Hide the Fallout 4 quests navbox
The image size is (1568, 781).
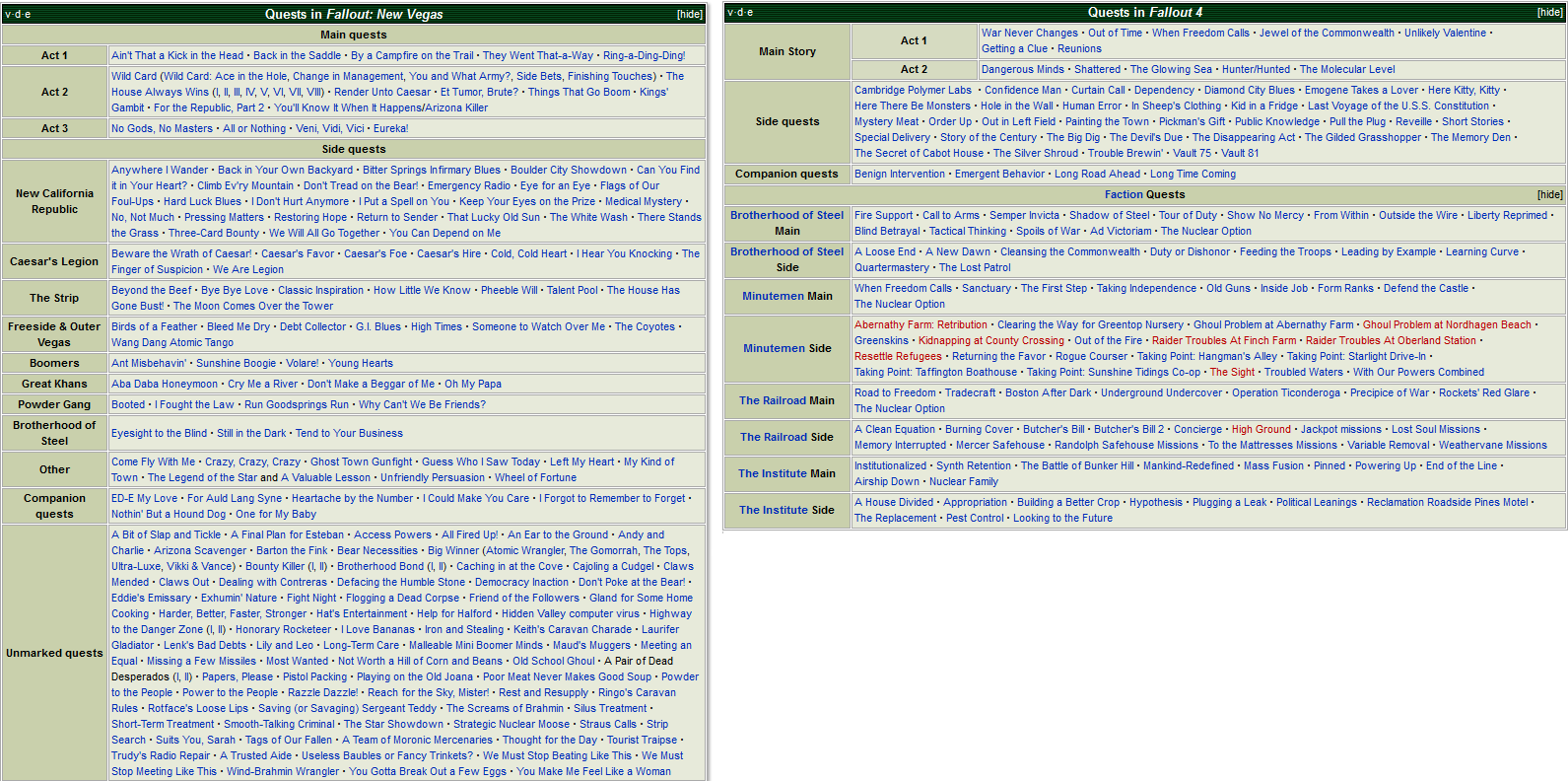[x=1549, y=13]
